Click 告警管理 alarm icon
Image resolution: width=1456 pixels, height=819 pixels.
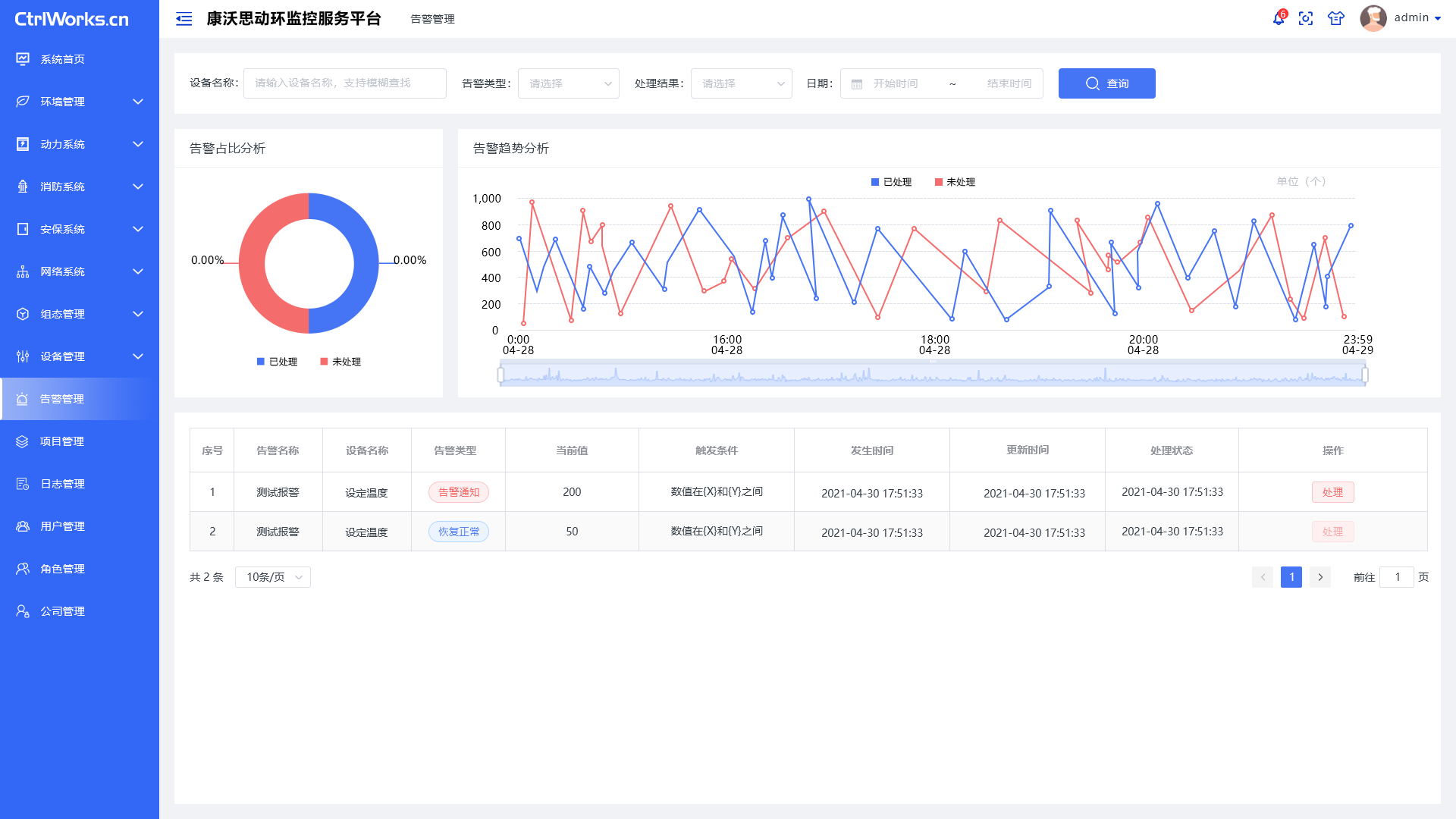click(x=22, y=399)
